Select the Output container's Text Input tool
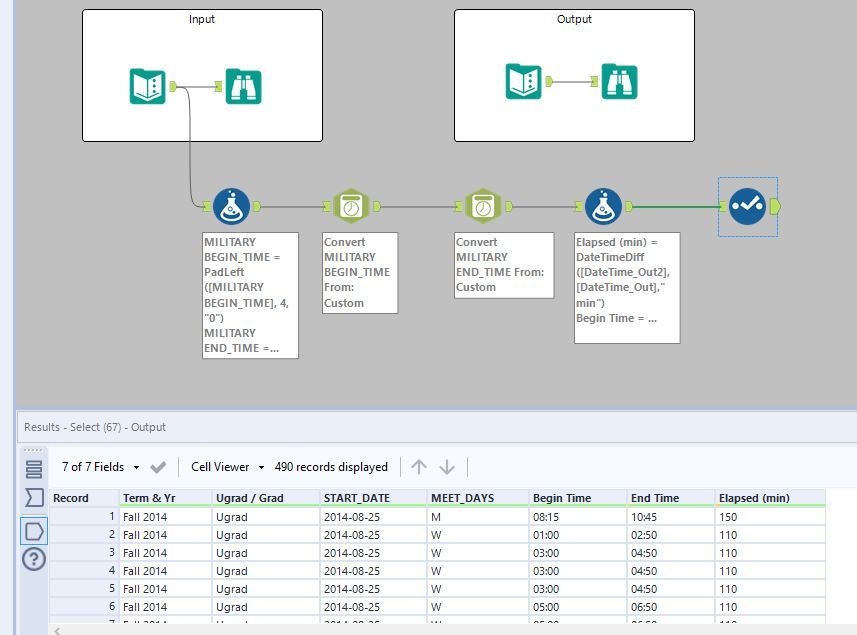The image size is (857, 635). [523, 82]
